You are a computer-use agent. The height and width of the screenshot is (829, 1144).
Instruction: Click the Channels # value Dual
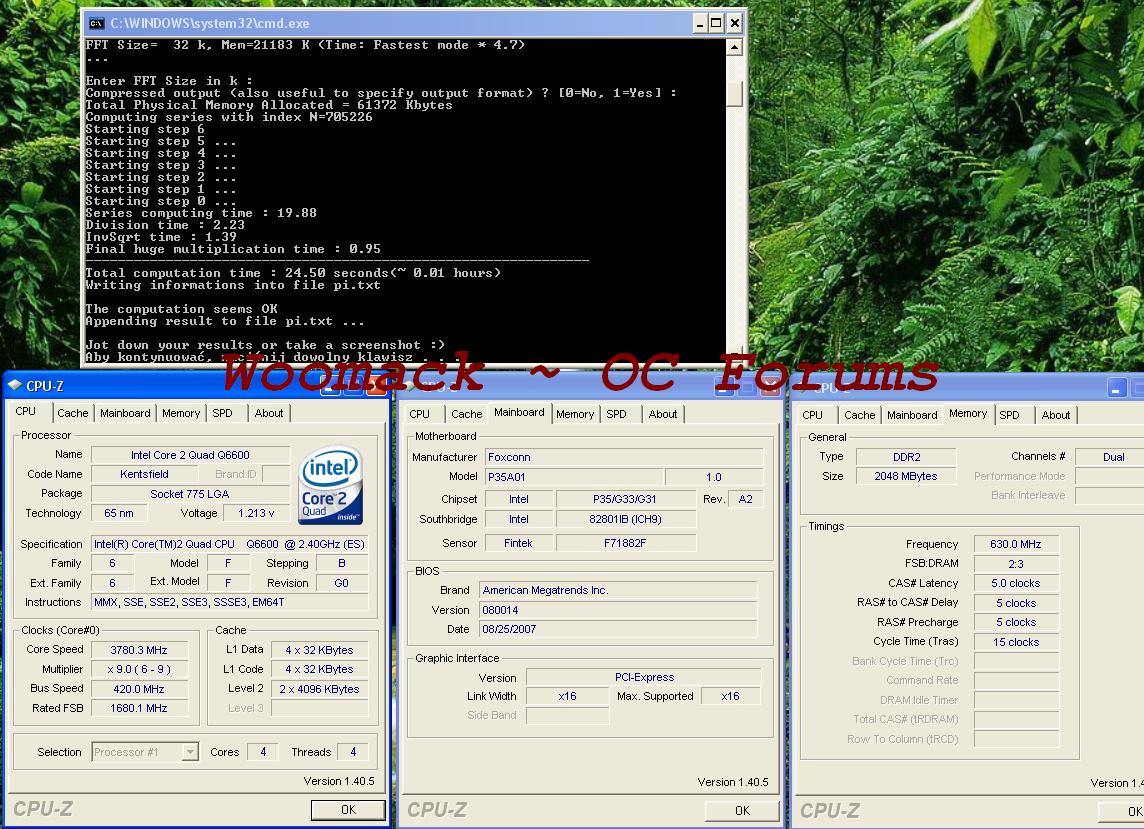[1110, 457]
